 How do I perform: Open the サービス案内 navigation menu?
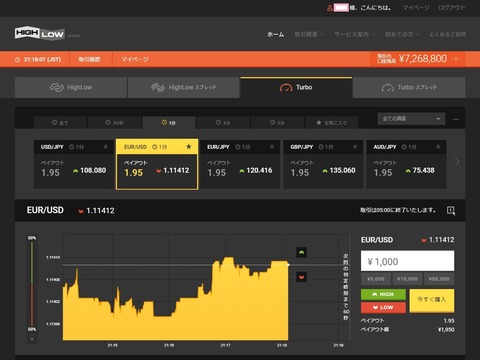354,34
